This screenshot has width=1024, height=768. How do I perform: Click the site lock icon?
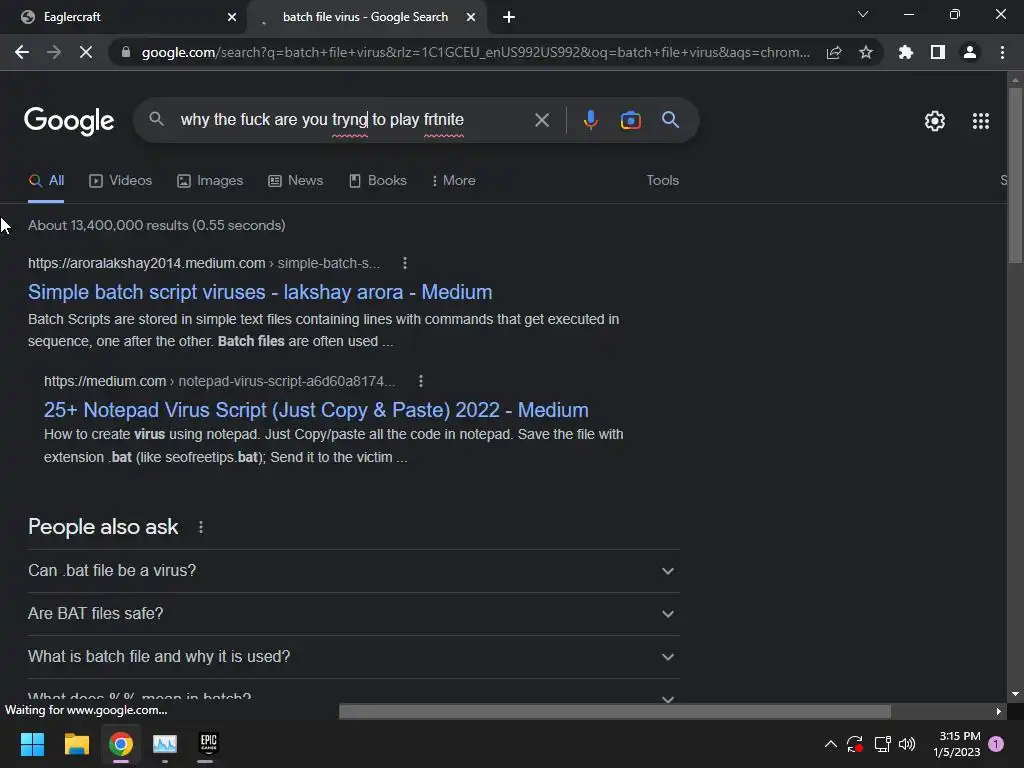(126, 52)
